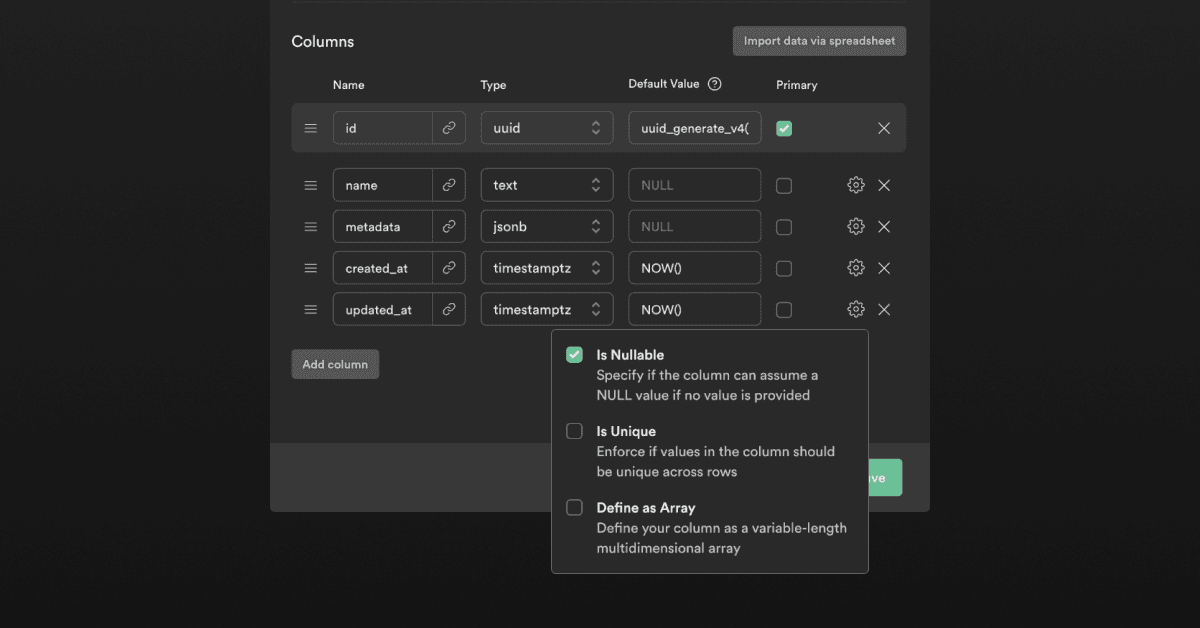1200x628 pixels.
Task: Click the link icon next to metadata column
Action: pyautogui.click(x=449, y=227)
